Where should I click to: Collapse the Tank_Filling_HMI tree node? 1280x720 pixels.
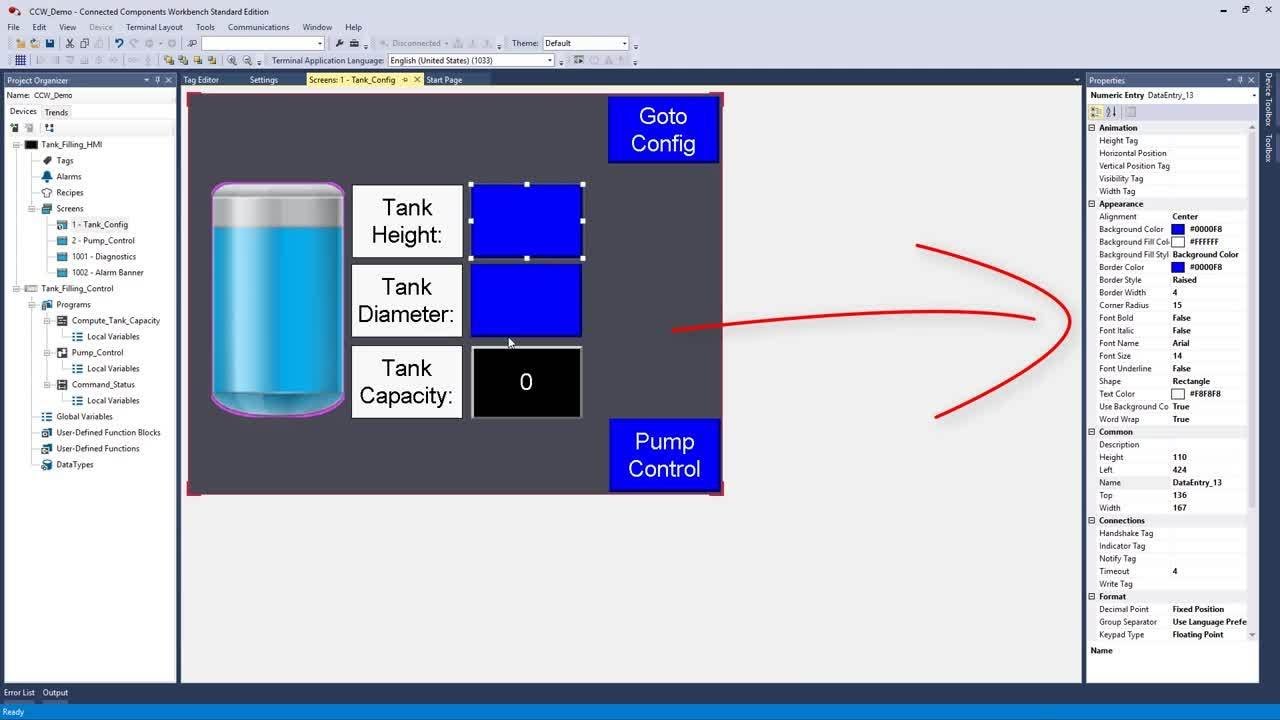pos(17,144)
